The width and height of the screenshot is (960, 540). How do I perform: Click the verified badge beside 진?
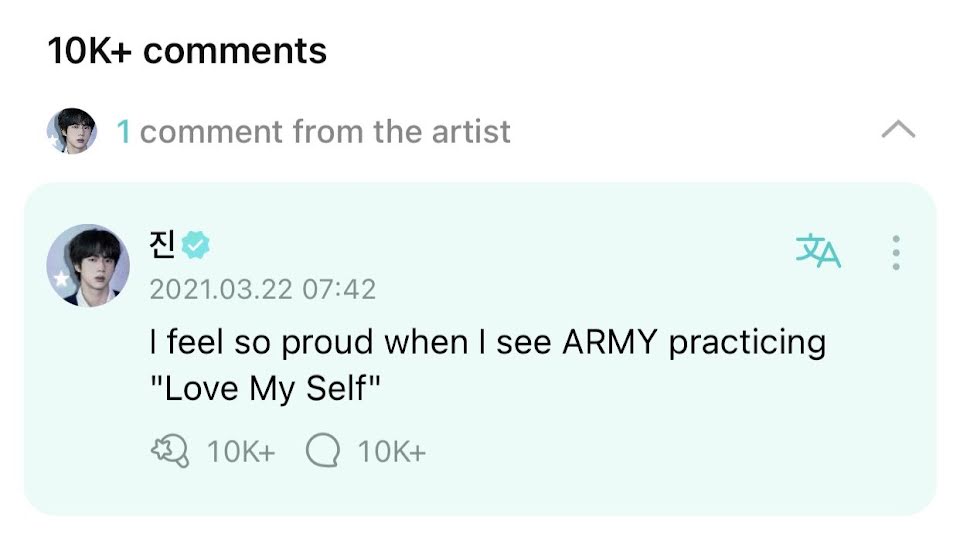pos(196,244)
